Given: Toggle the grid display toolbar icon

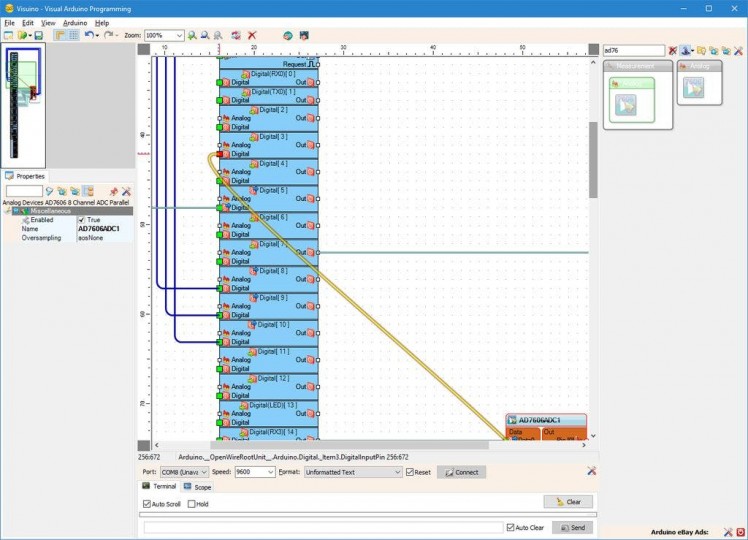Looking at the screenshot, I should (73, 35).
